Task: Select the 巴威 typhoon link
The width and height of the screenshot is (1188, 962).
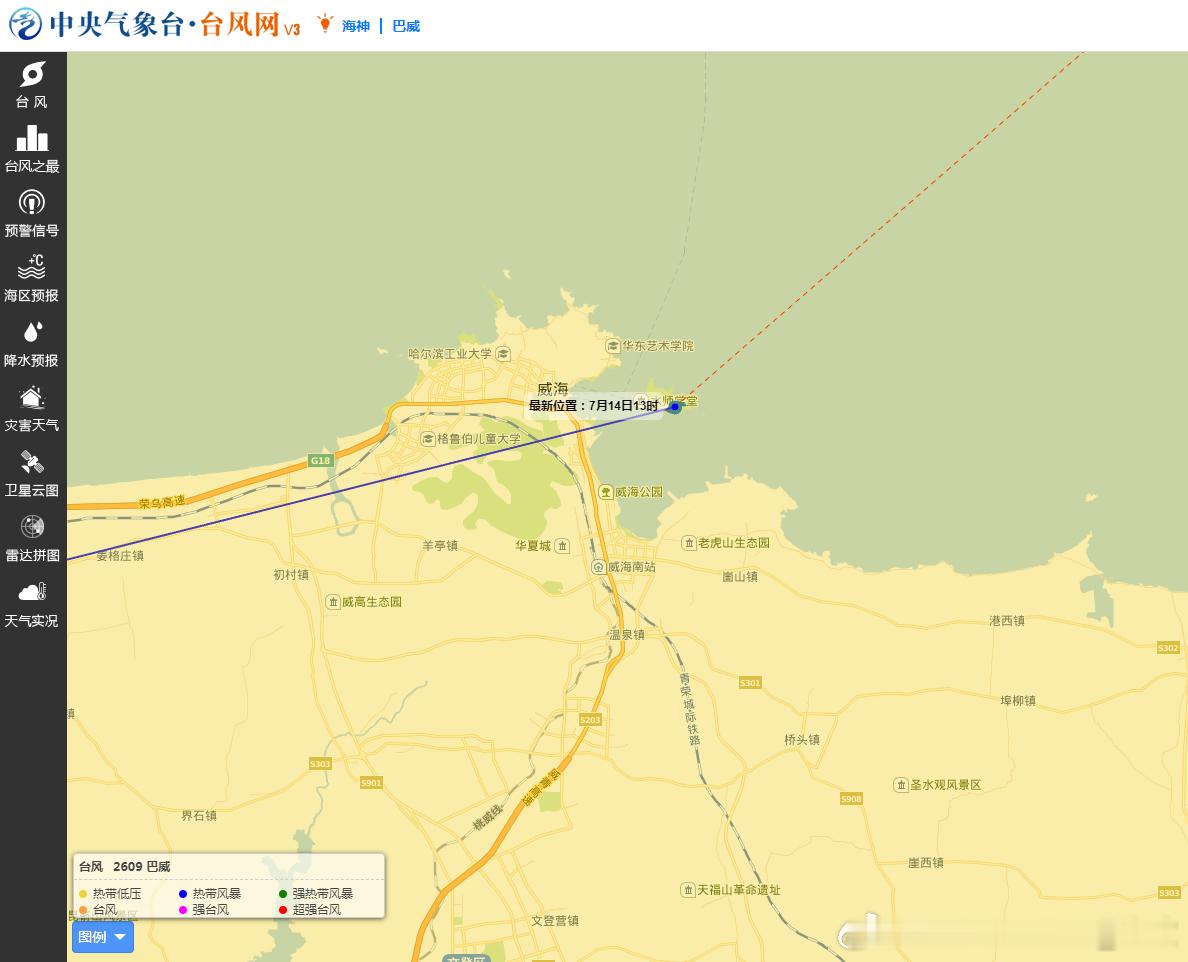Action: coord(406,27)
